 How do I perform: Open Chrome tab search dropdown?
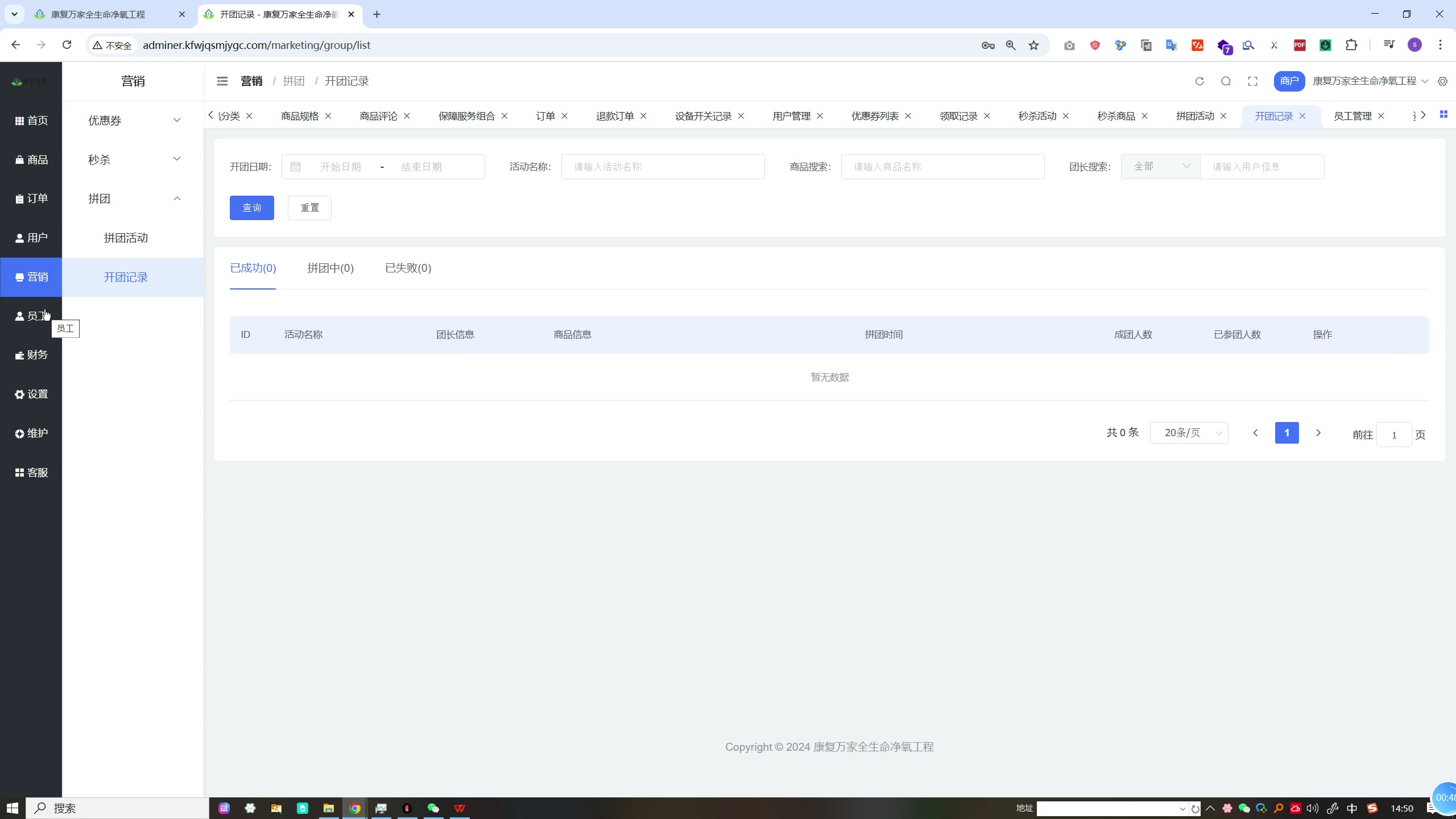click(14, 14)
